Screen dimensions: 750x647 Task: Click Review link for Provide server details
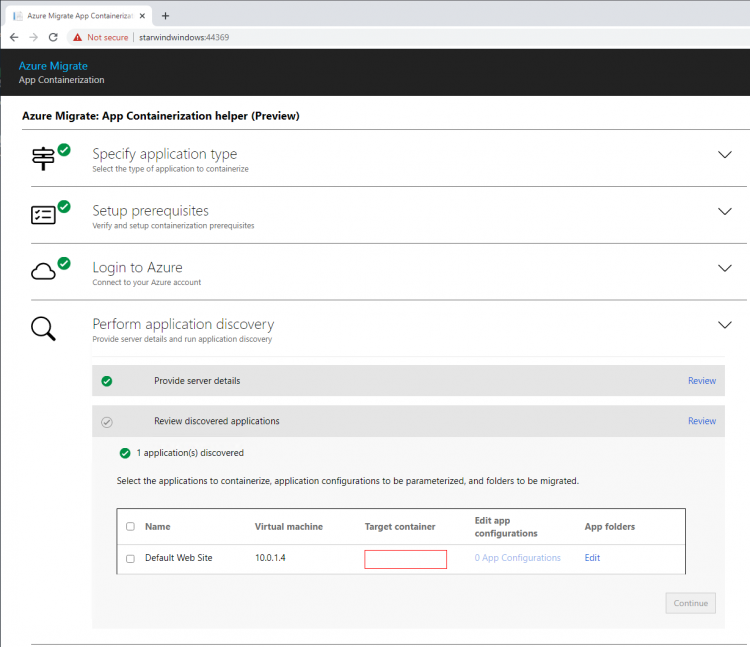[x=702, y=381]
